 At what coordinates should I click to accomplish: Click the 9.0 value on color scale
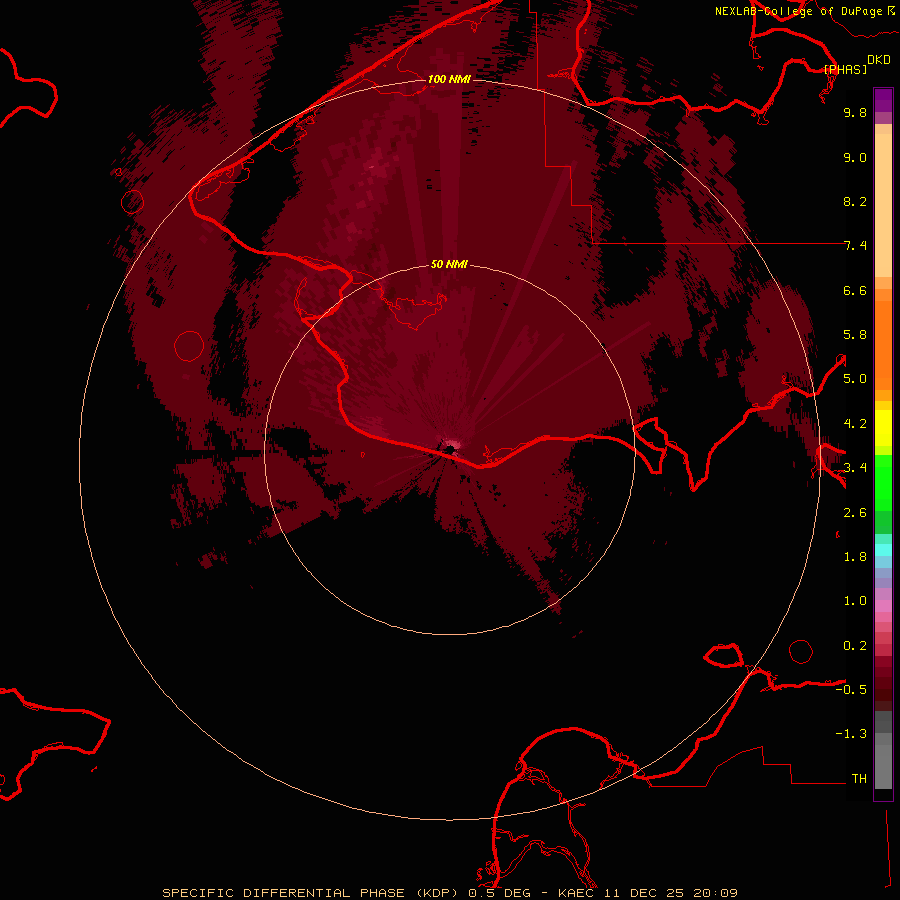pyautogui.click(x=855, y=157)
